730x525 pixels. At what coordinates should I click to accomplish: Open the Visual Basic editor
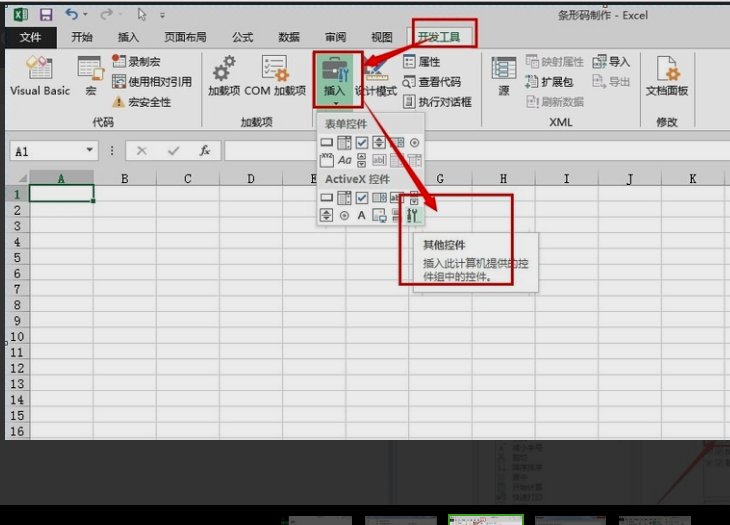[x=40, y=75]
